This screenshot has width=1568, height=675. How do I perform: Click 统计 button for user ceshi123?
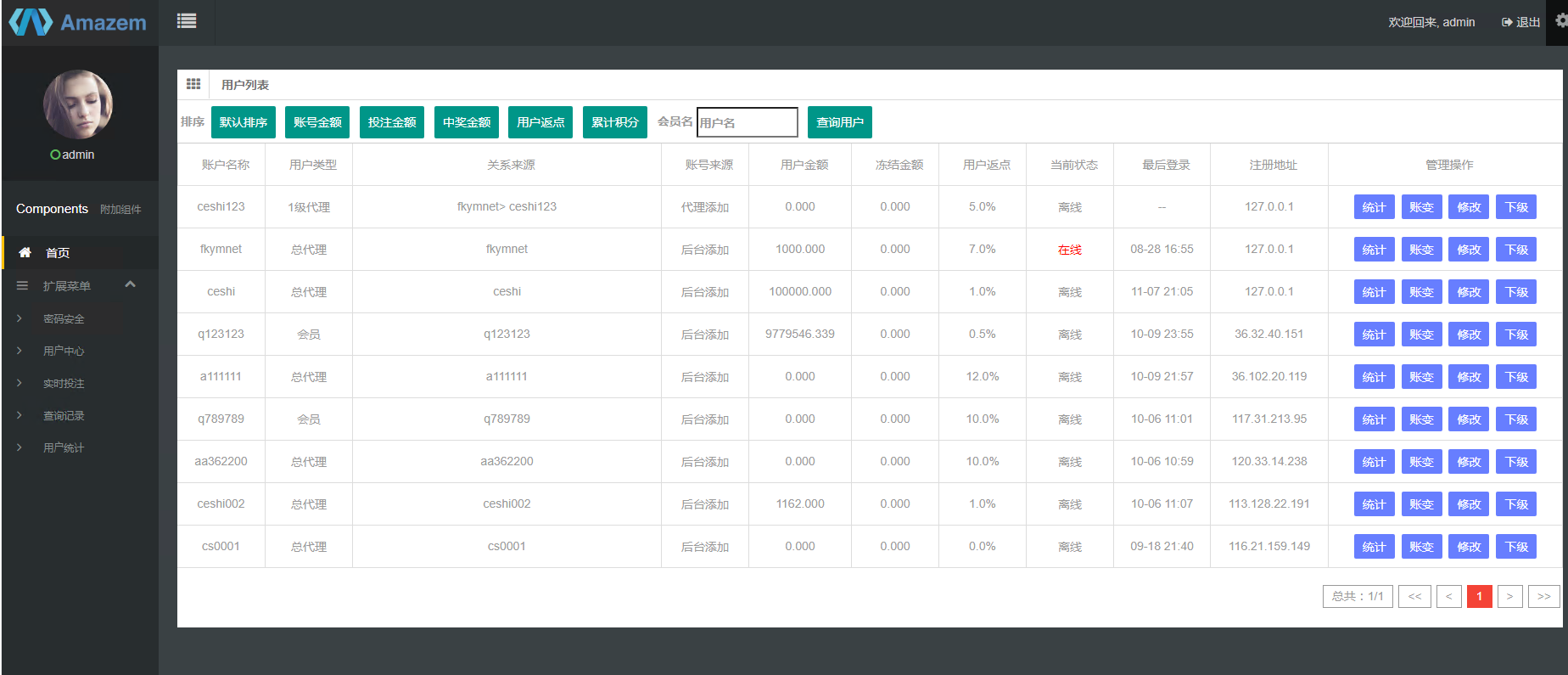click(1374, 207)
